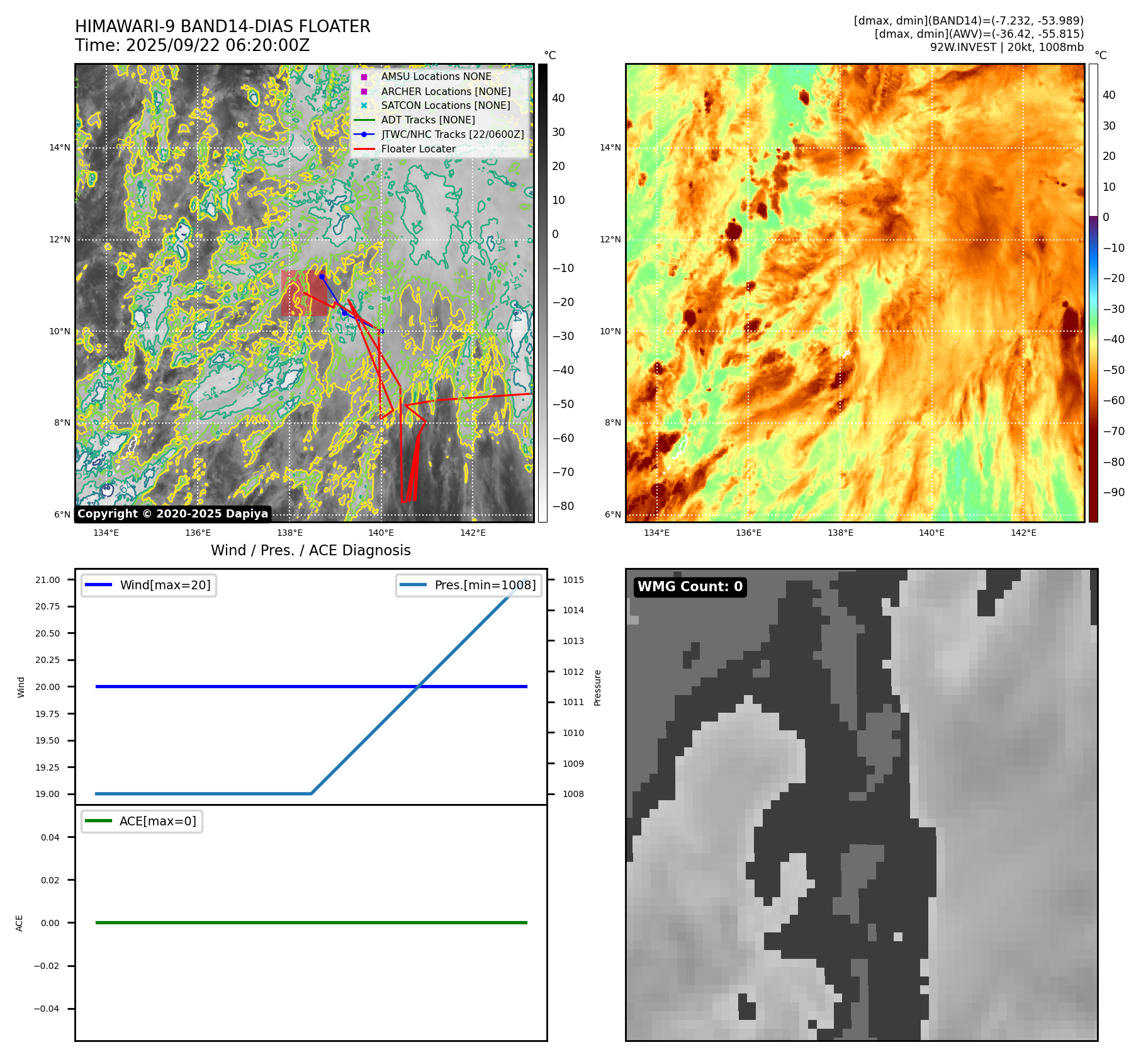Viewport: 1141px width, 1064px height.
Task: Click the timestamp 2025/09/22 06:20:00Z
Action: pyautogui.click(x=218, y=45)
